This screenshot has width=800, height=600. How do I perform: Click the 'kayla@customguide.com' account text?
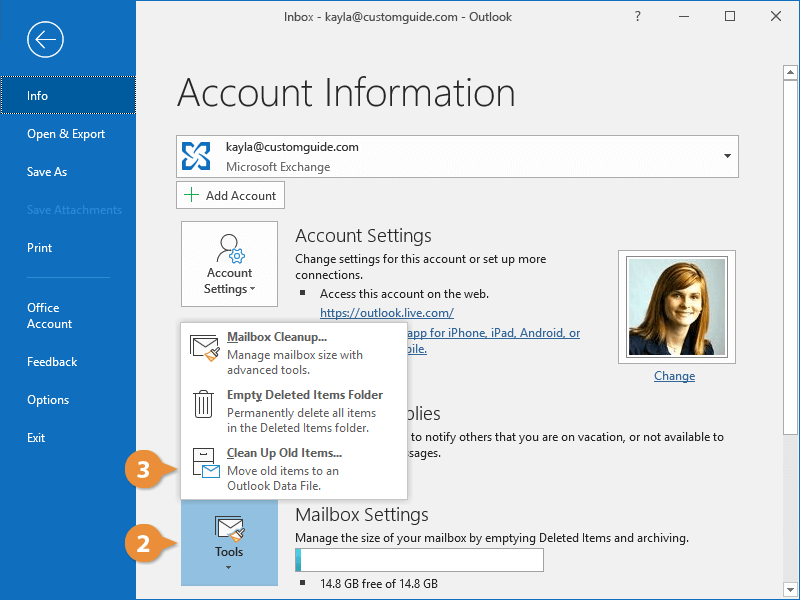pos(292,147)
